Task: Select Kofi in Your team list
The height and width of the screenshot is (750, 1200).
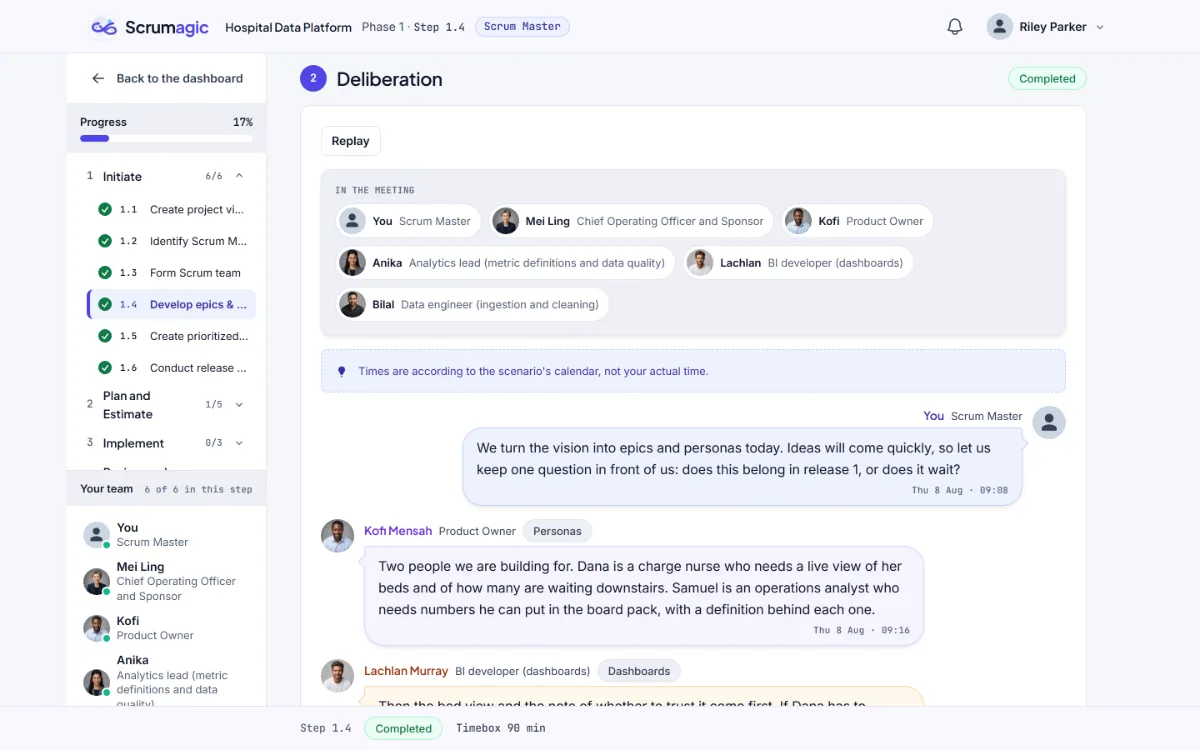Action: [x=166, y=628]
